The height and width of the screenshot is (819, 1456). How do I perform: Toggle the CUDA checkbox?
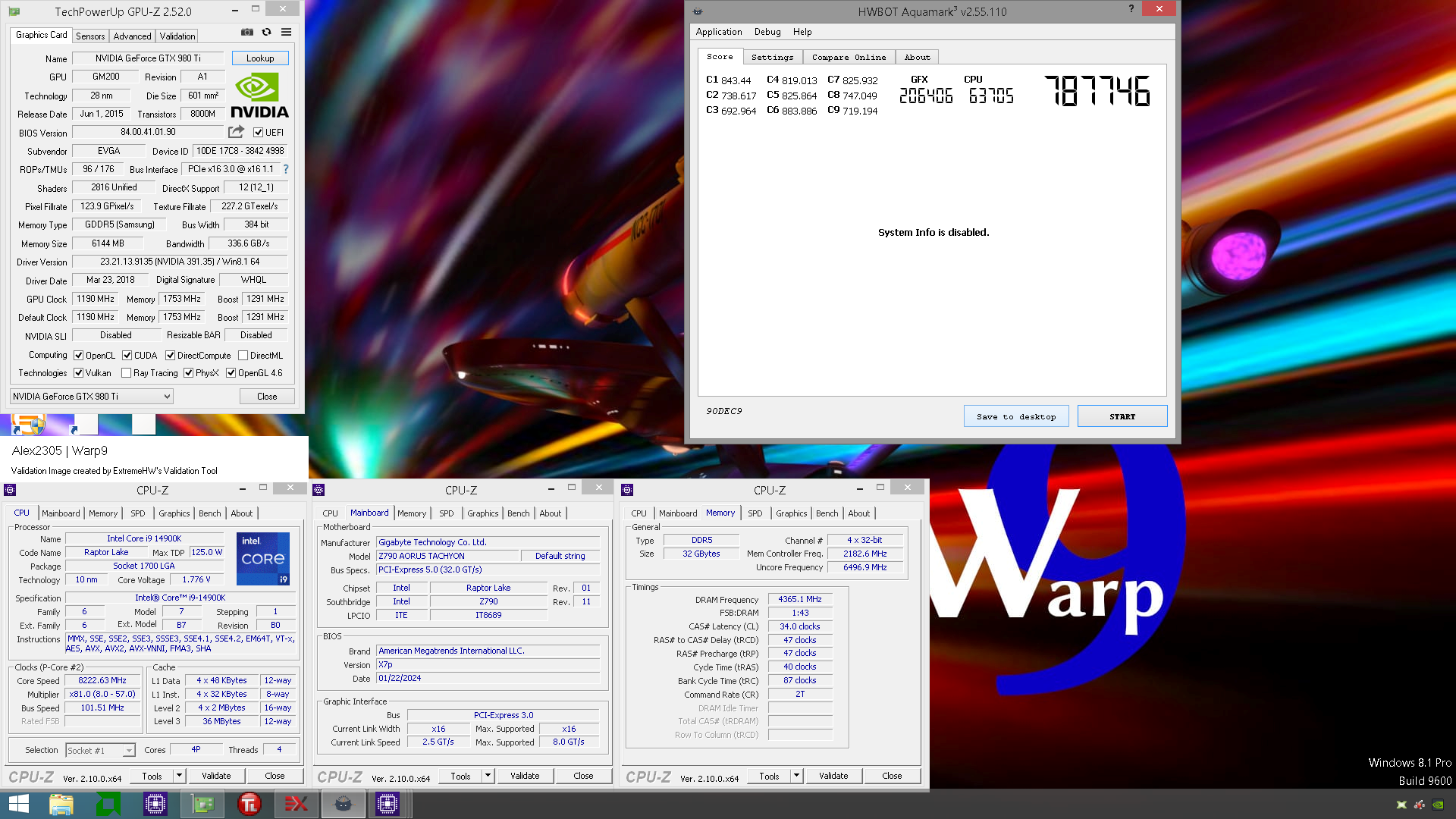(x=127, y=355)
